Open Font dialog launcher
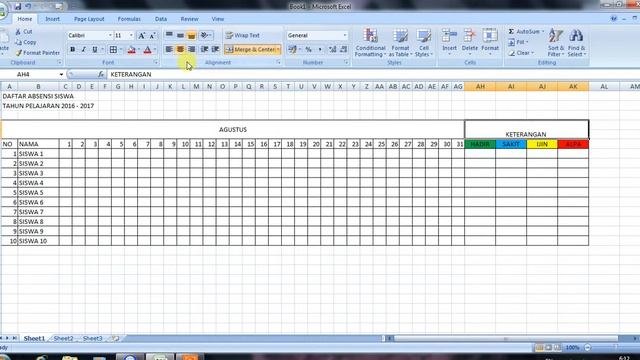This screenshot has height=360, width=640. coord(156,62)
